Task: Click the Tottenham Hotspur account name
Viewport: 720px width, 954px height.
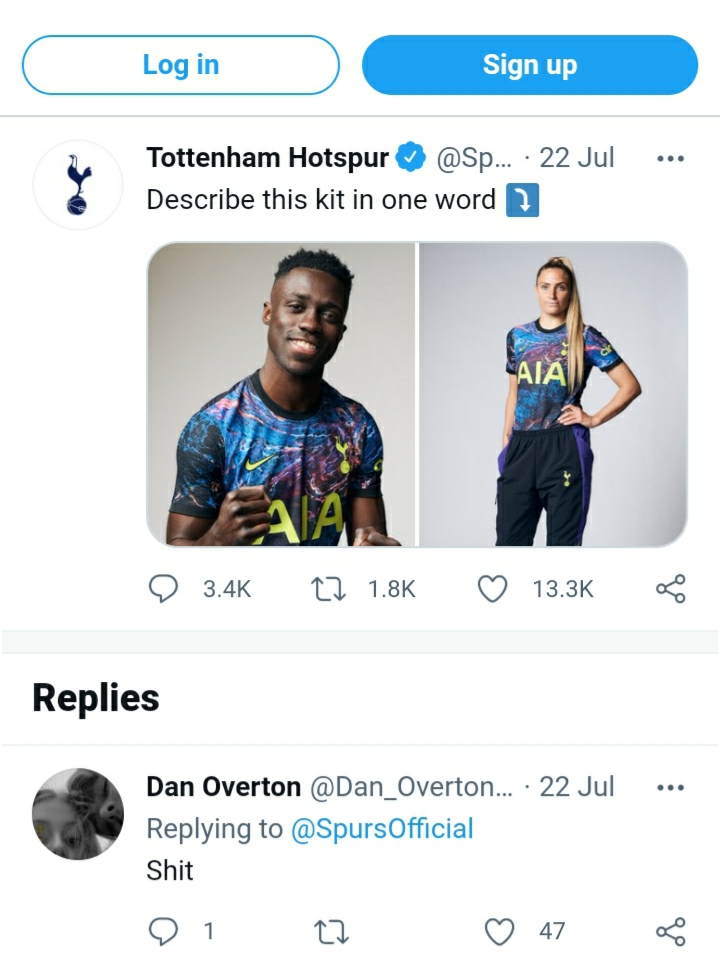Action: click(x=266, y=158)
